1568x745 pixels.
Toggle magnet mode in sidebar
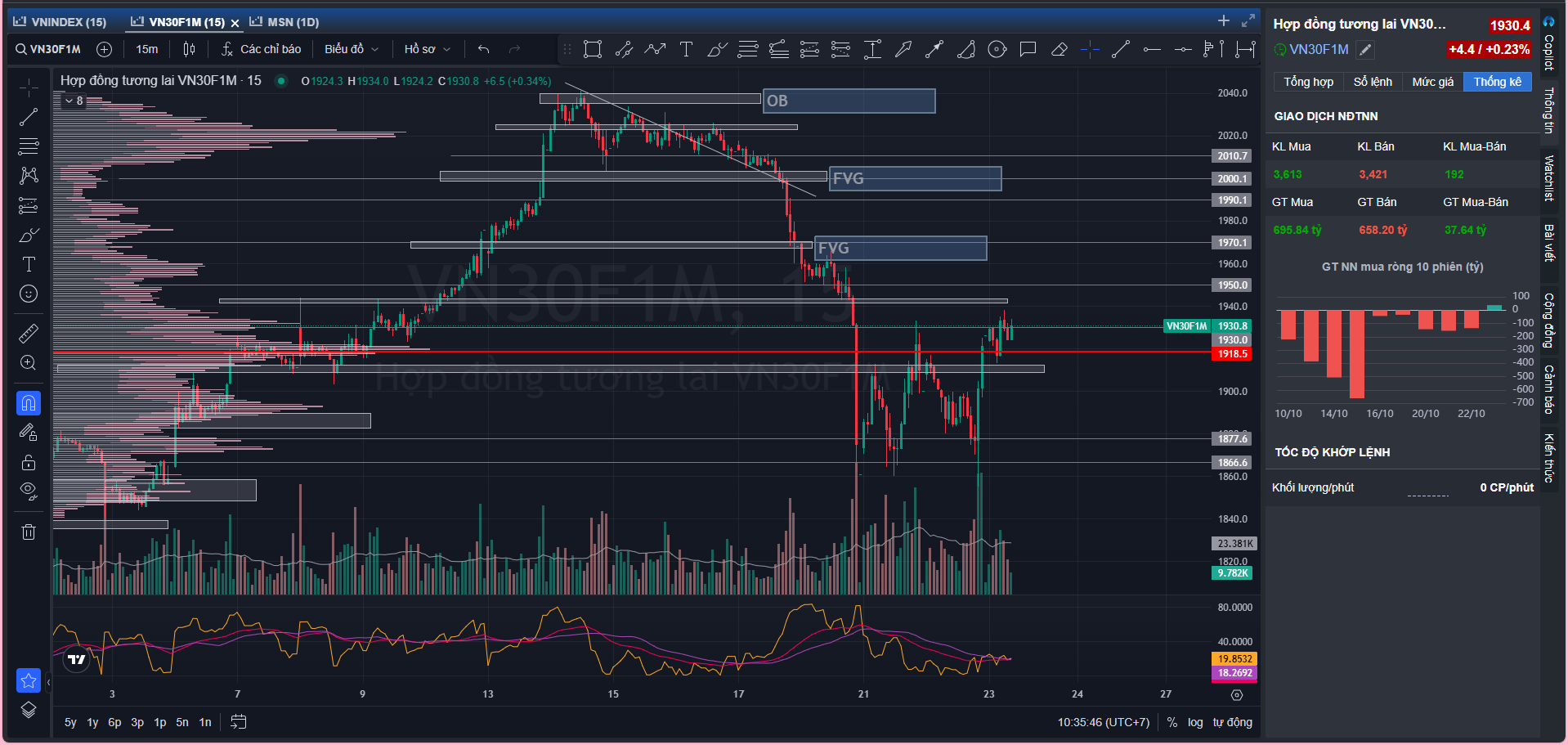(29, 402)
